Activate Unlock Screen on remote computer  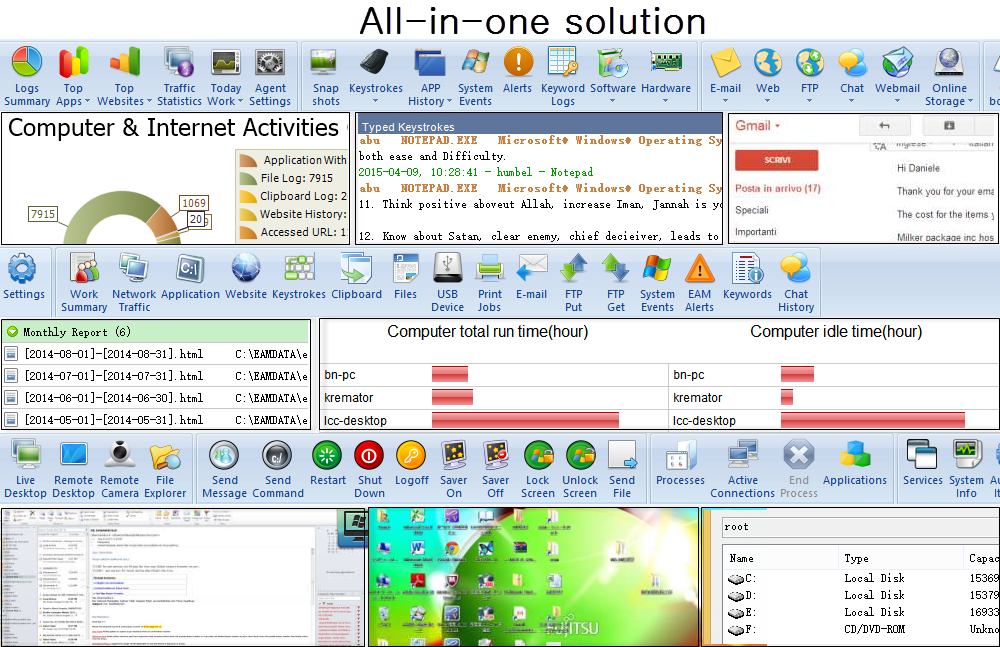(x=580, y=467)
